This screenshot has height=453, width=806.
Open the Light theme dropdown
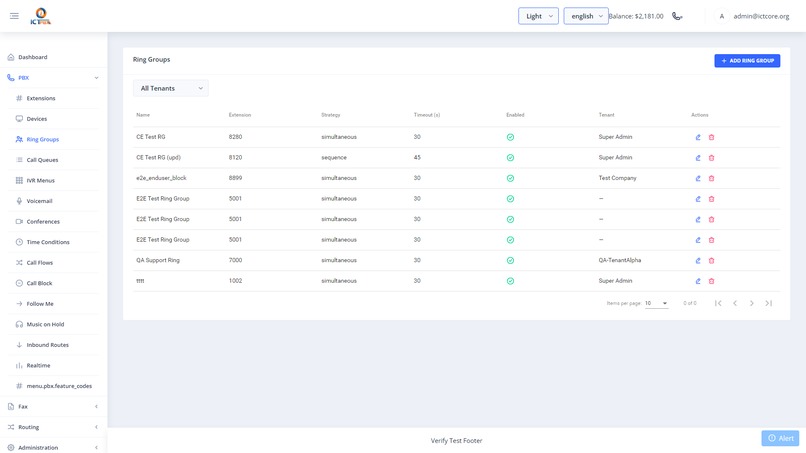coord(538,16)
